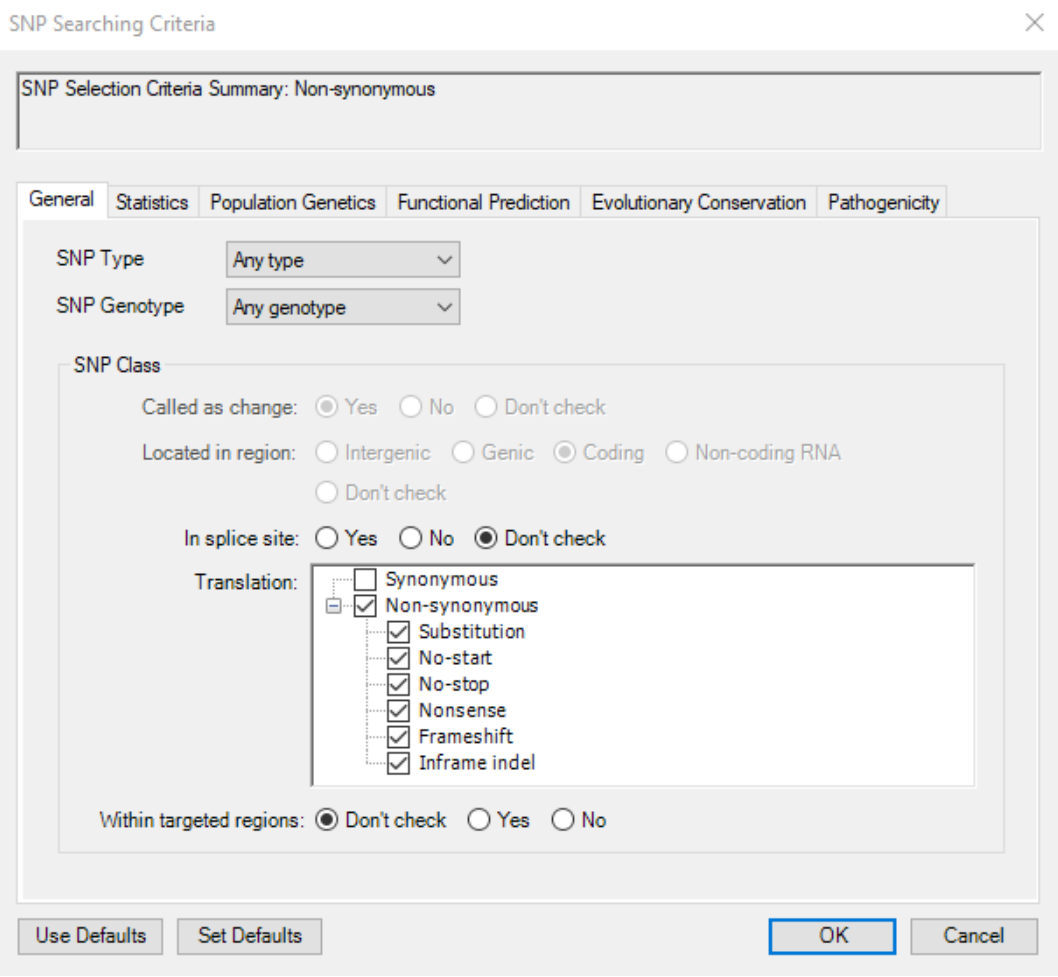Uncheck the Inframe indel checkbox
The image size is (1058, 977).
coord(398,763)
